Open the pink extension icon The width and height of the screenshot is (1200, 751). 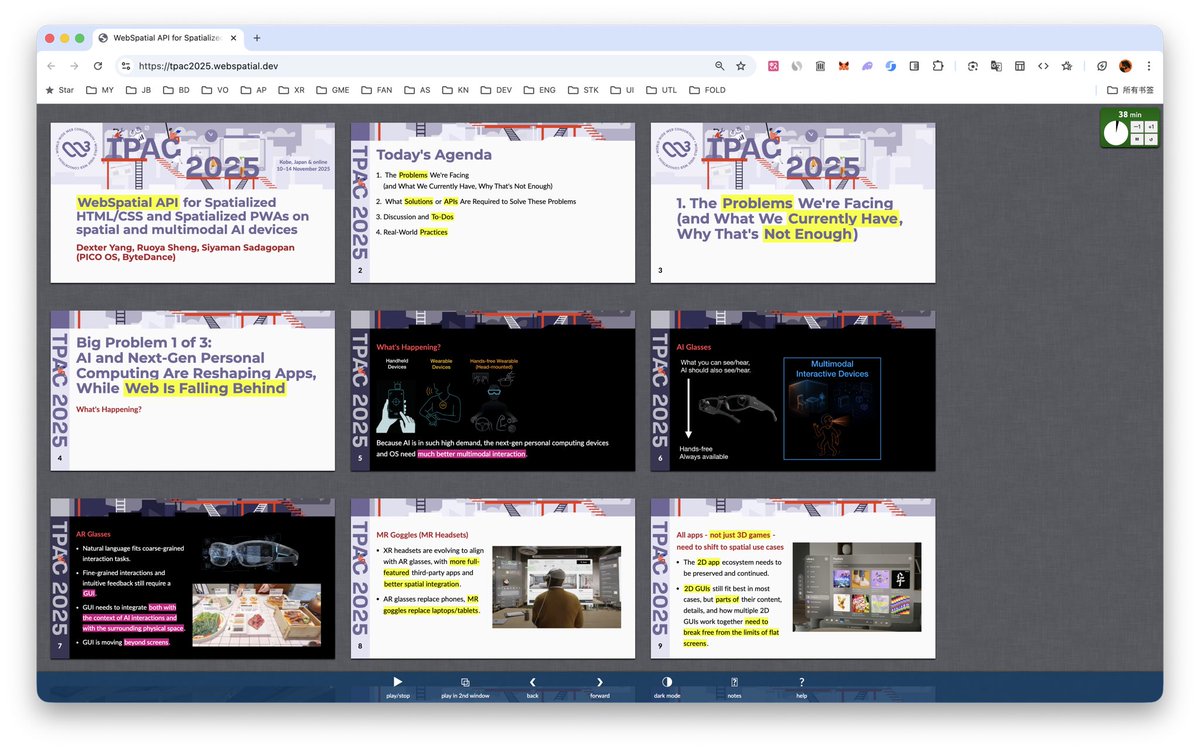pos(773,66)
